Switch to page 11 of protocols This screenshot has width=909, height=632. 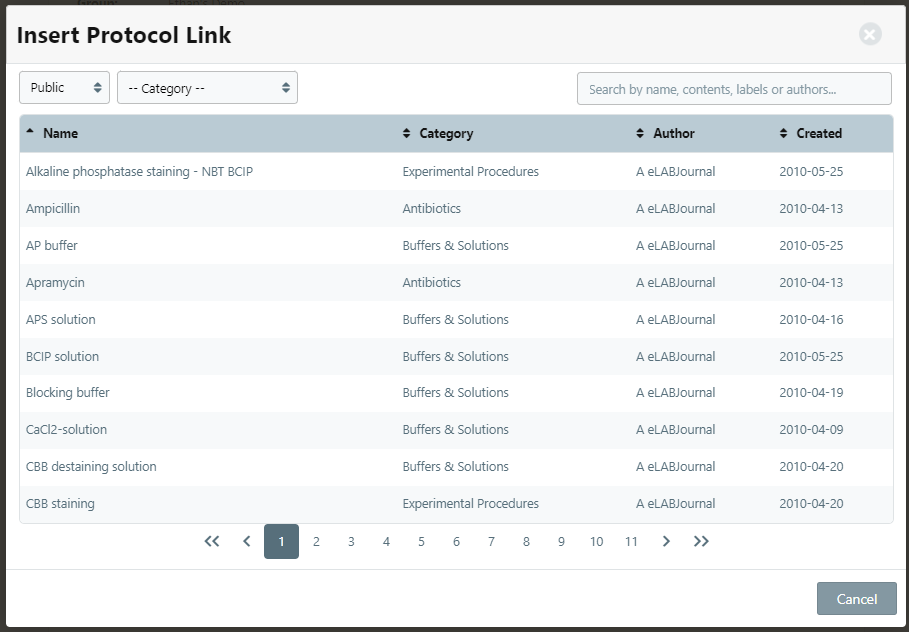pos(631,541)
